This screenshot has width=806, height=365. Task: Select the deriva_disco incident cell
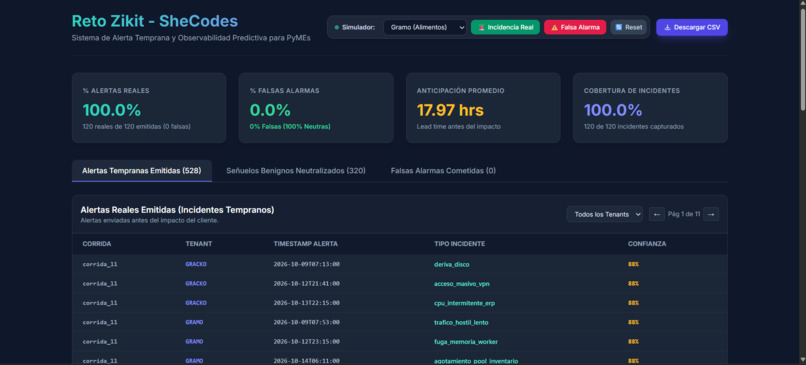[451, 264]
